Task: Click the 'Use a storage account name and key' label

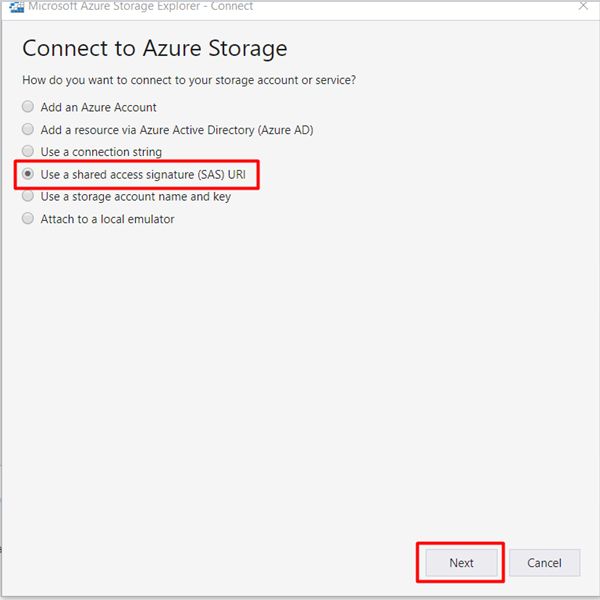Action: pos(135,197)
